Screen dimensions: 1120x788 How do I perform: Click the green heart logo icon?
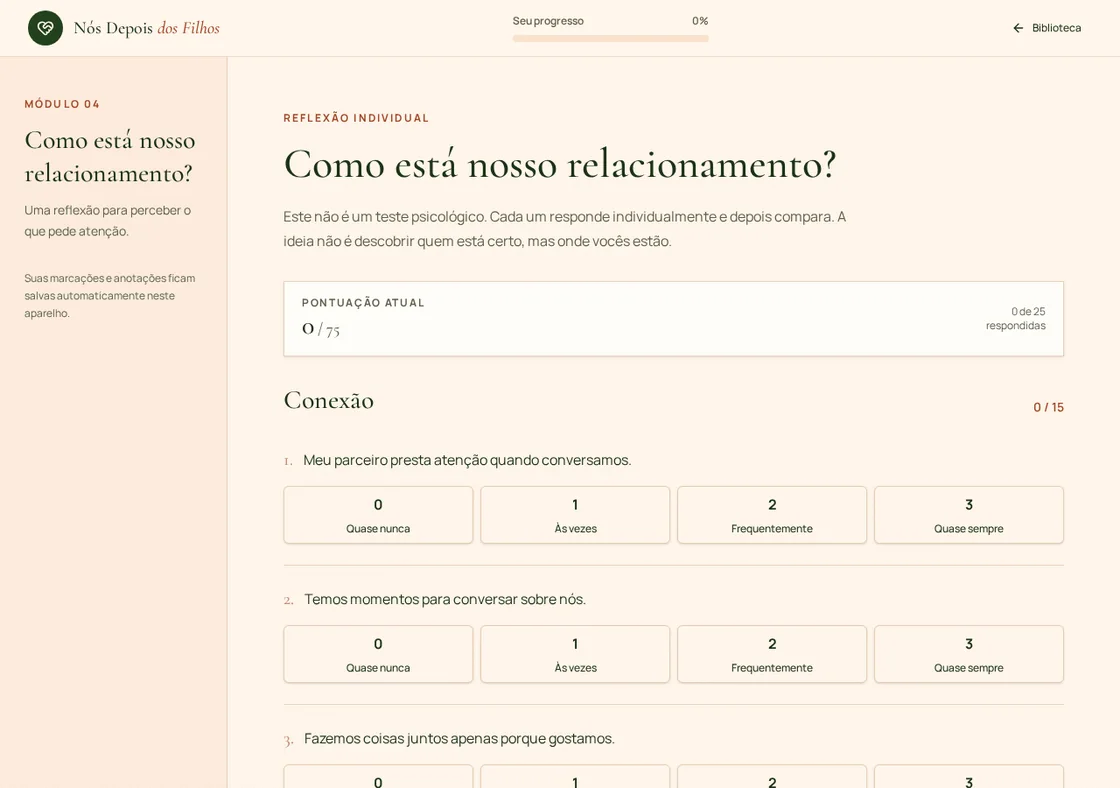tap(45, 28)
